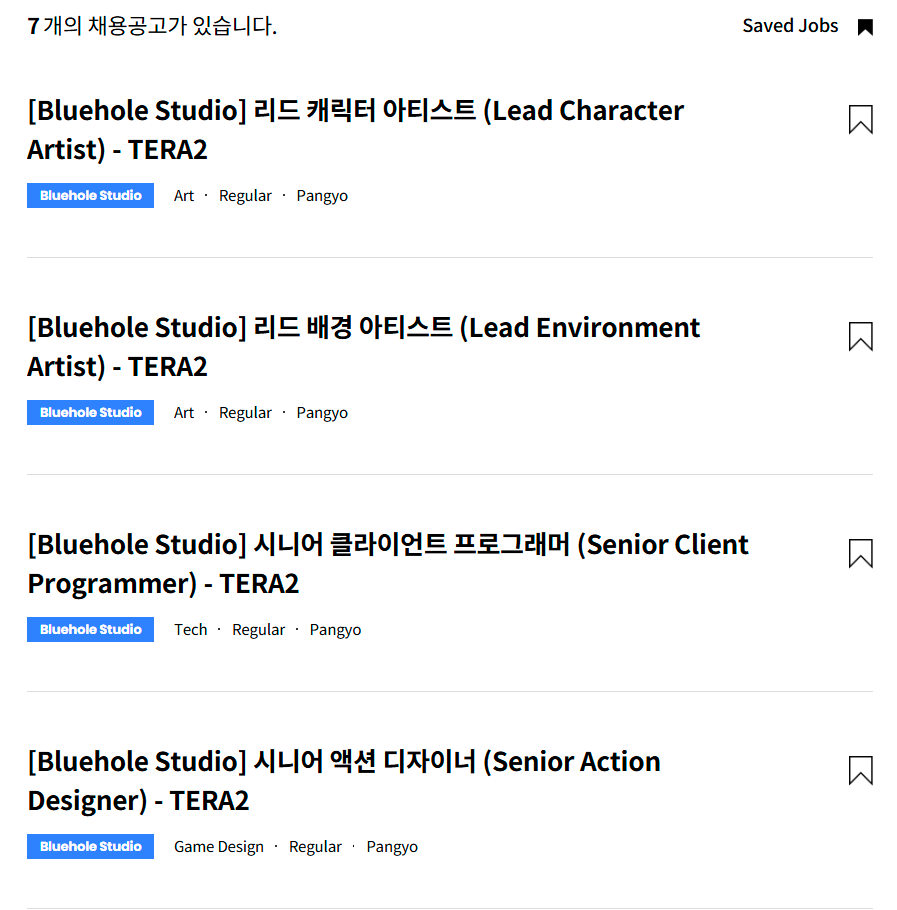Save the Lead Environment Artist job
Viewport: 897px width, 910px height.
point(860,336)
